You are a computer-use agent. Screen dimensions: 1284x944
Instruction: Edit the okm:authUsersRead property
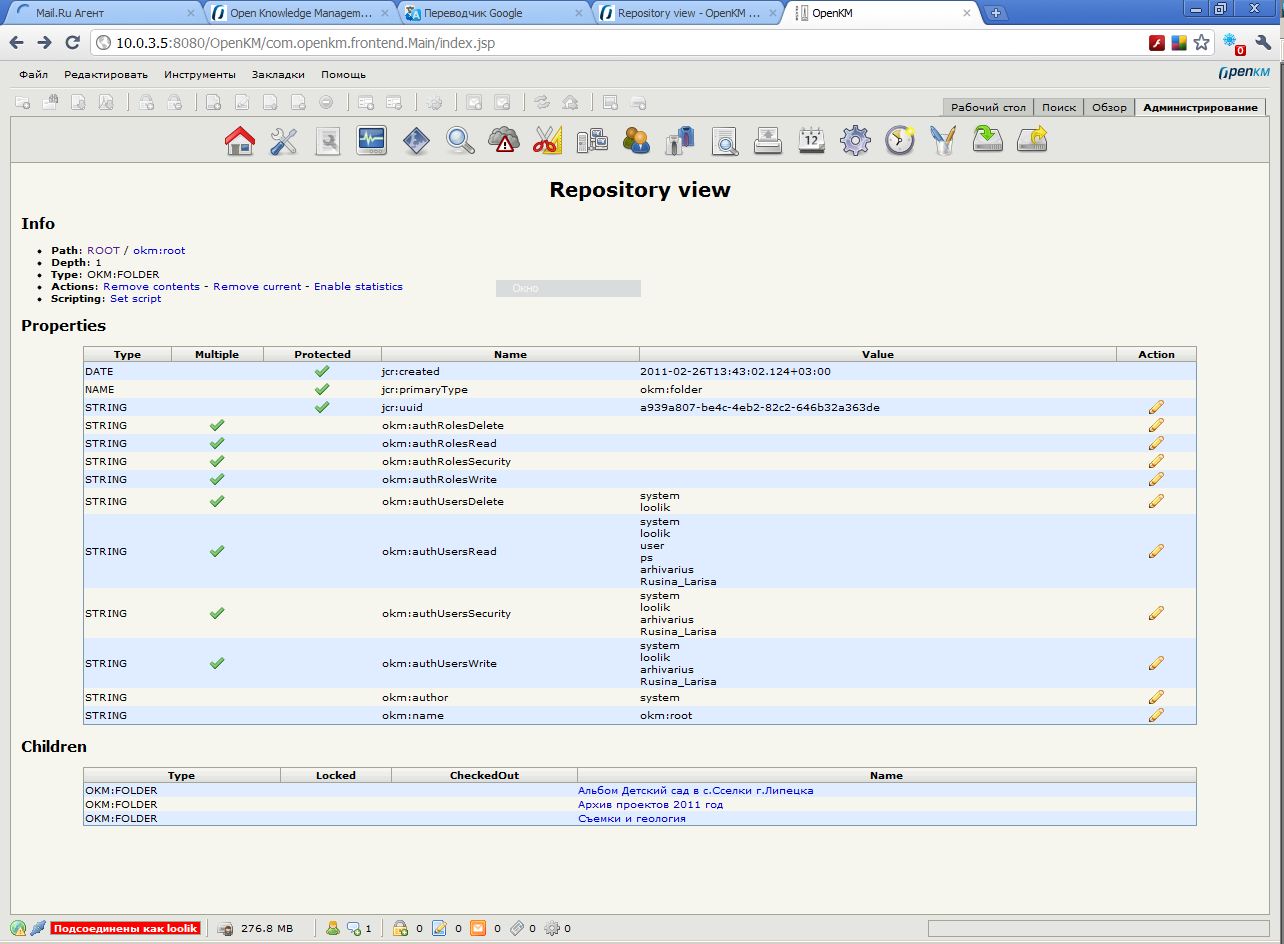1156,551
